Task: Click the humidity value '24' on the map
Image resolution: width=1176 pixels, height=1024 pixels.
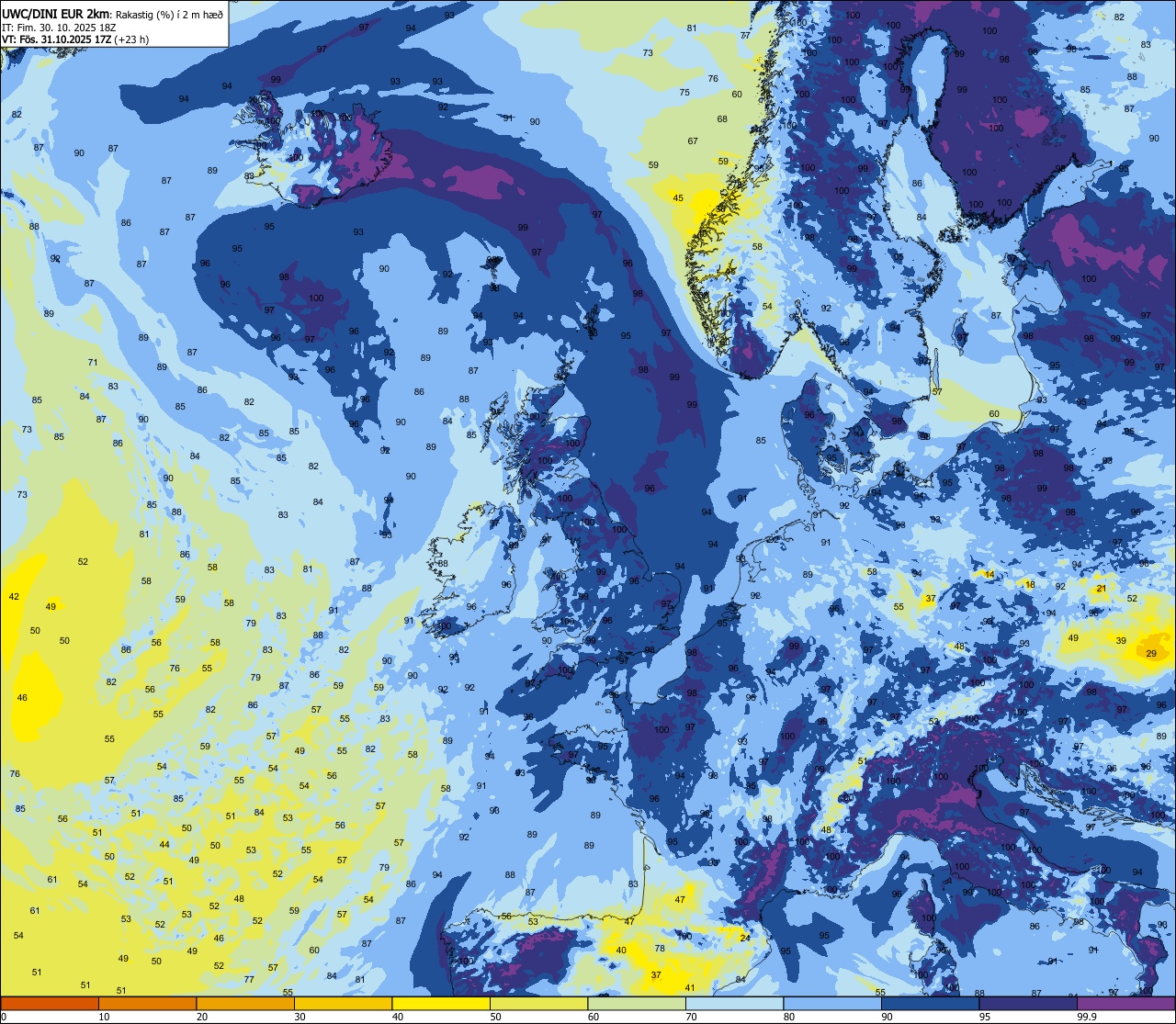Action: [x=744, y=937]
